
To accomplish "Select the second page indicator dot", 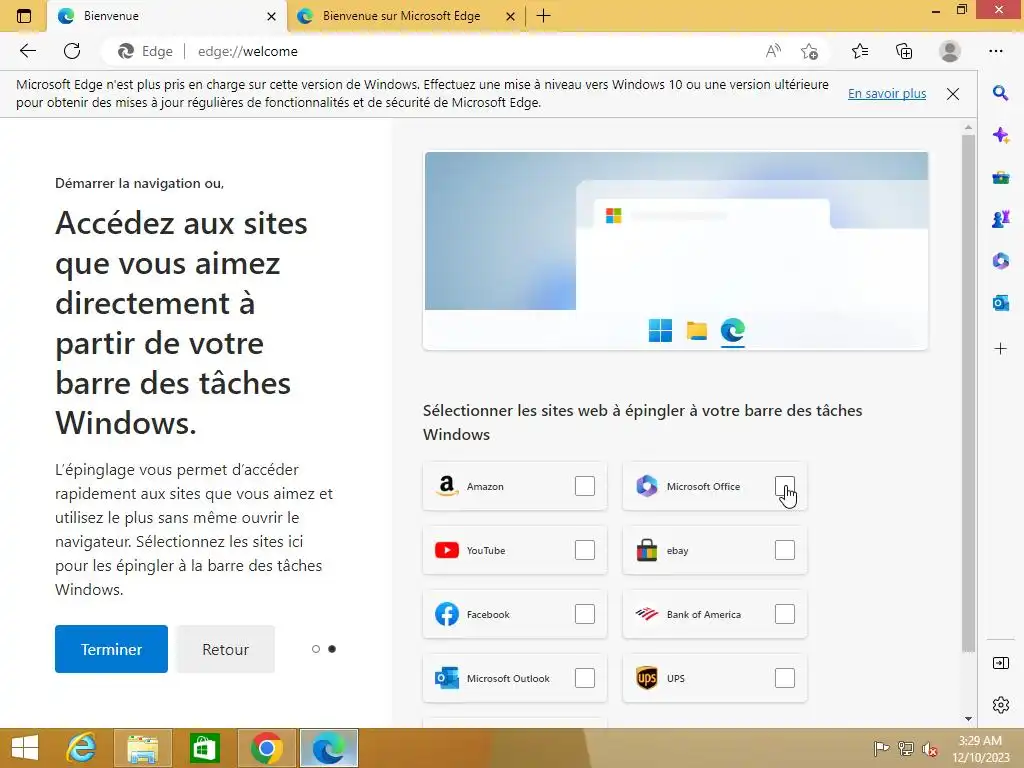I will click(x=332, y=649).
